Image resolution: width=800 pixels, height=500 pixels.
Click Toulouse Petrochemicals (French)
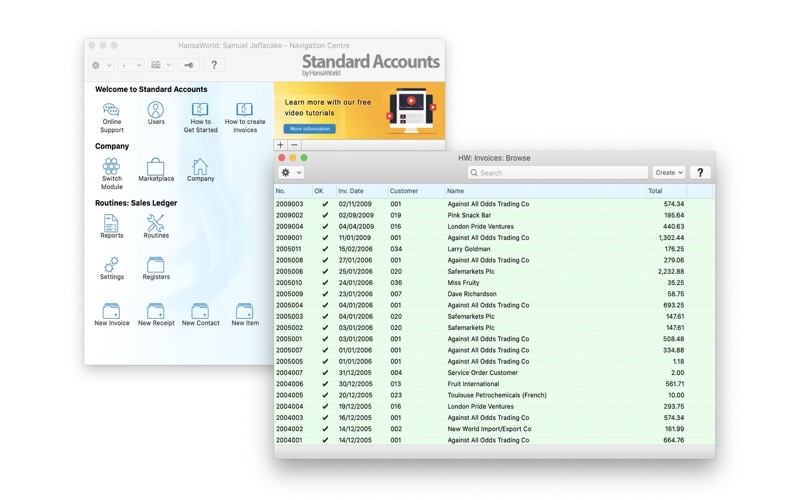click(x=497, y=395)
